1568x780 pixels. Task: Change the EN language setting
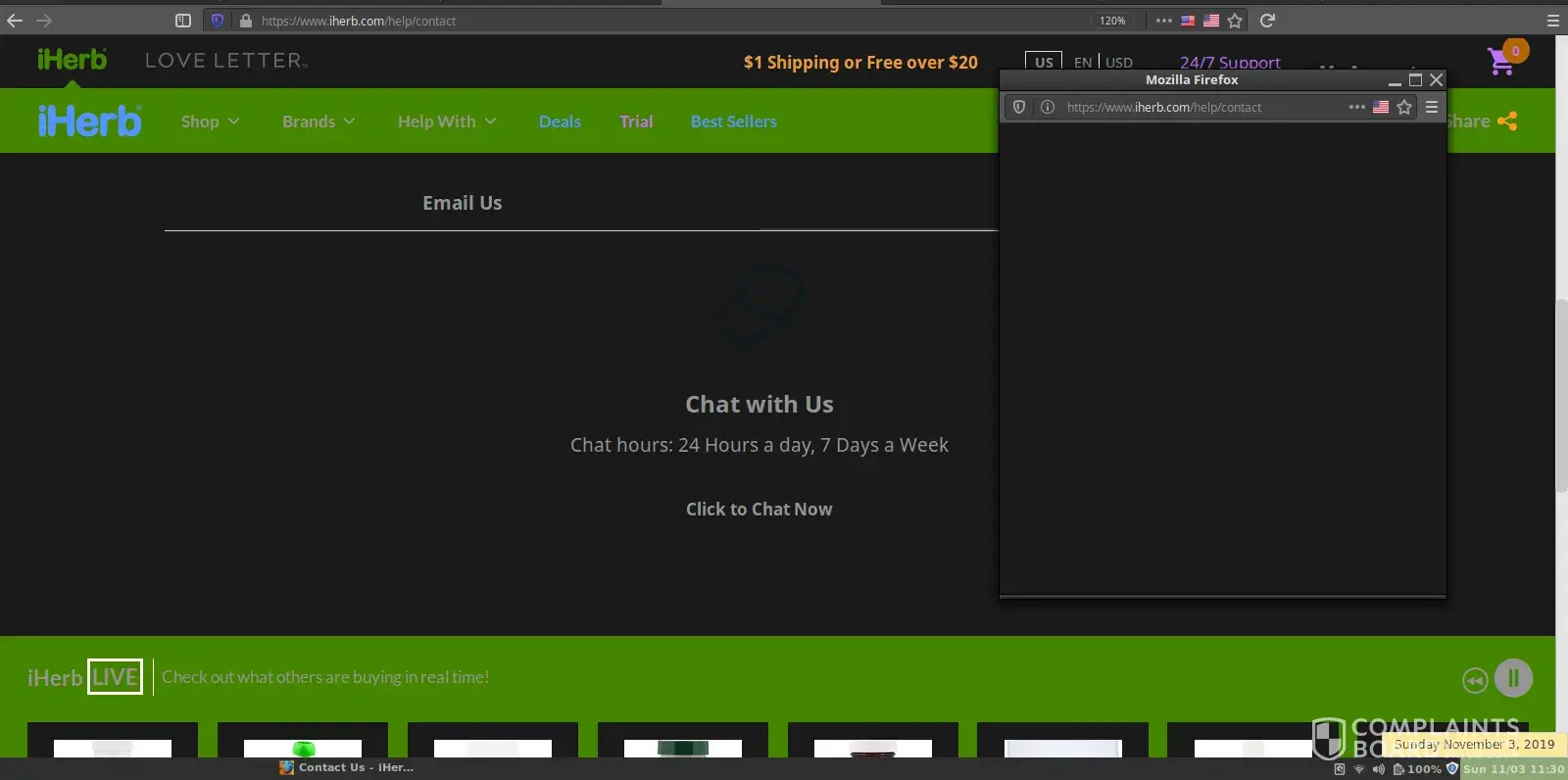coord(1083,62)
